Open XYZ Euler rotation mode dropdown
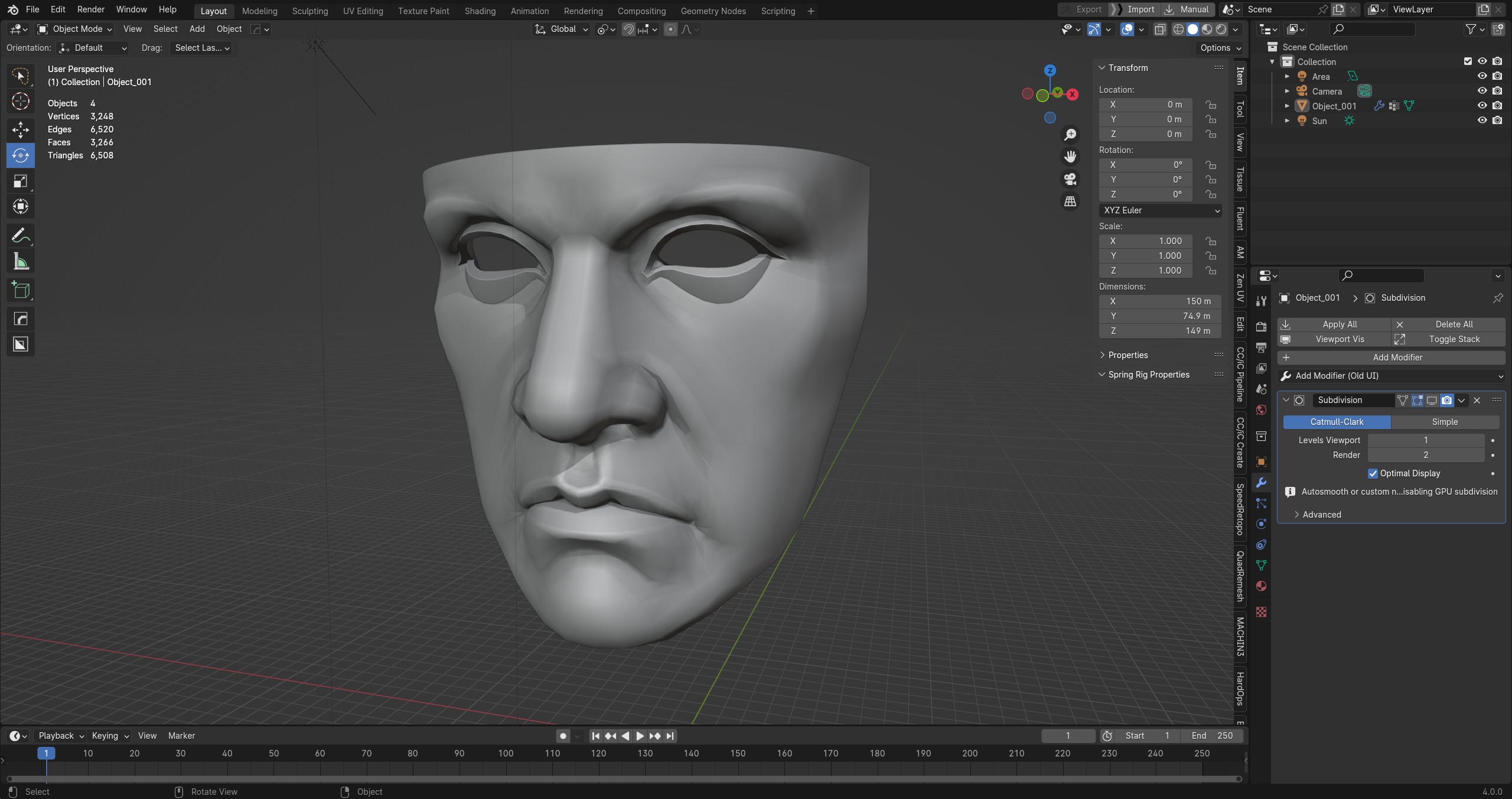 (x=1160, y=210)
